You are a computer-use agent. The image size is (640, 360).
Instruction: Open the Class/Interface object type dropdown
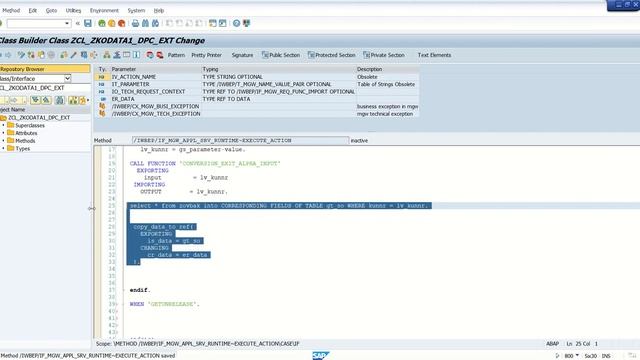click(67, 78)
